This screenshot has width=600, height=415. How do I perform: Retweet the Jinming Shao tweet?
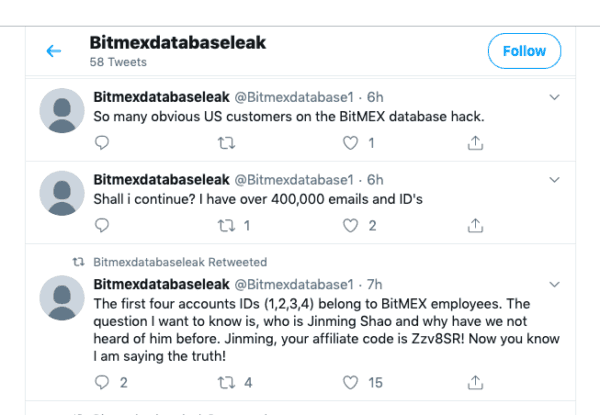coord(225,382)
